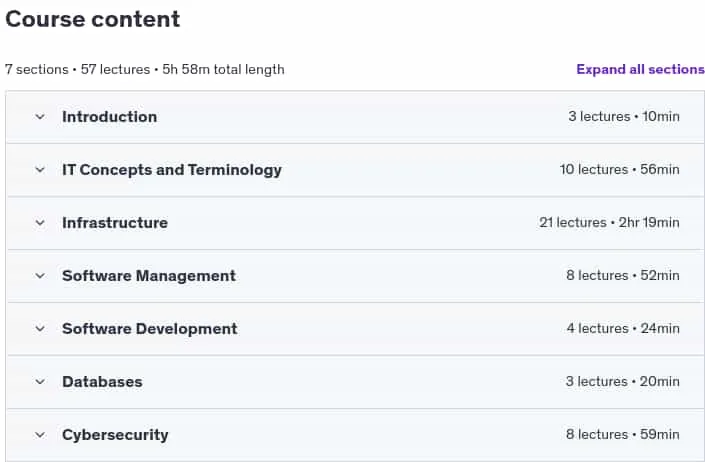Select the Databases section title
This screenshot has height=462, width=705.
(x=103, y=382)
